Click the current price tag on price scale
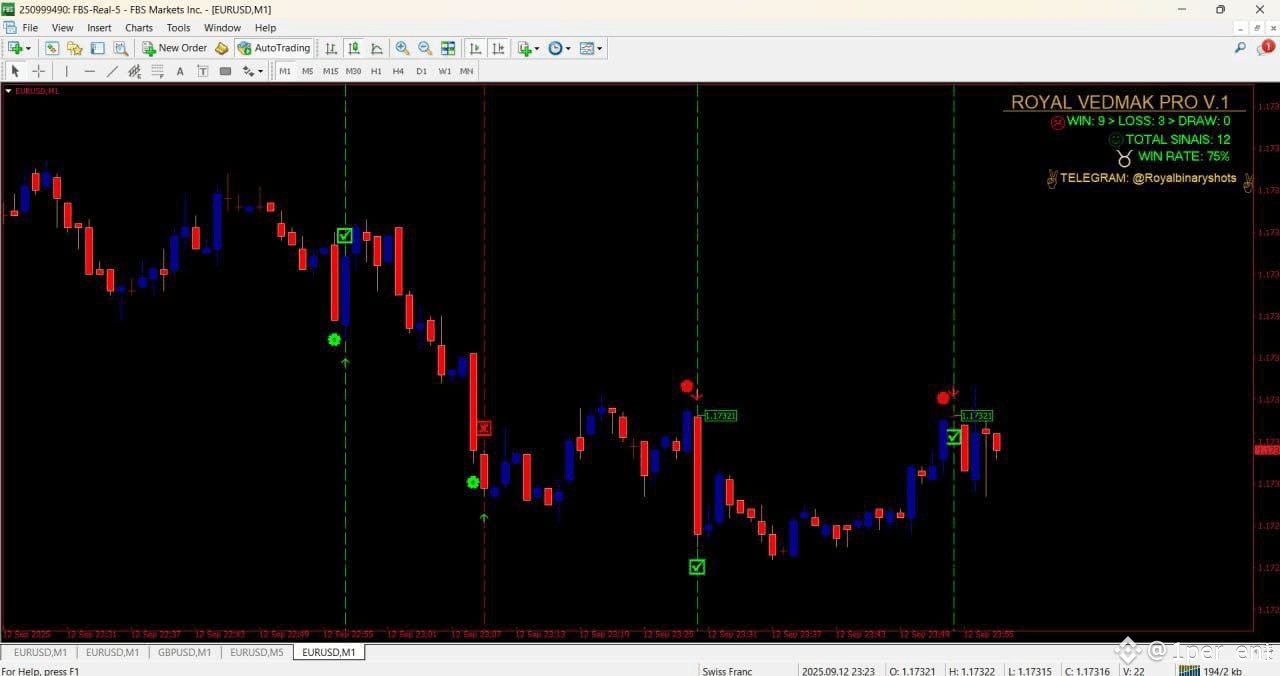 pos(1267,450)
